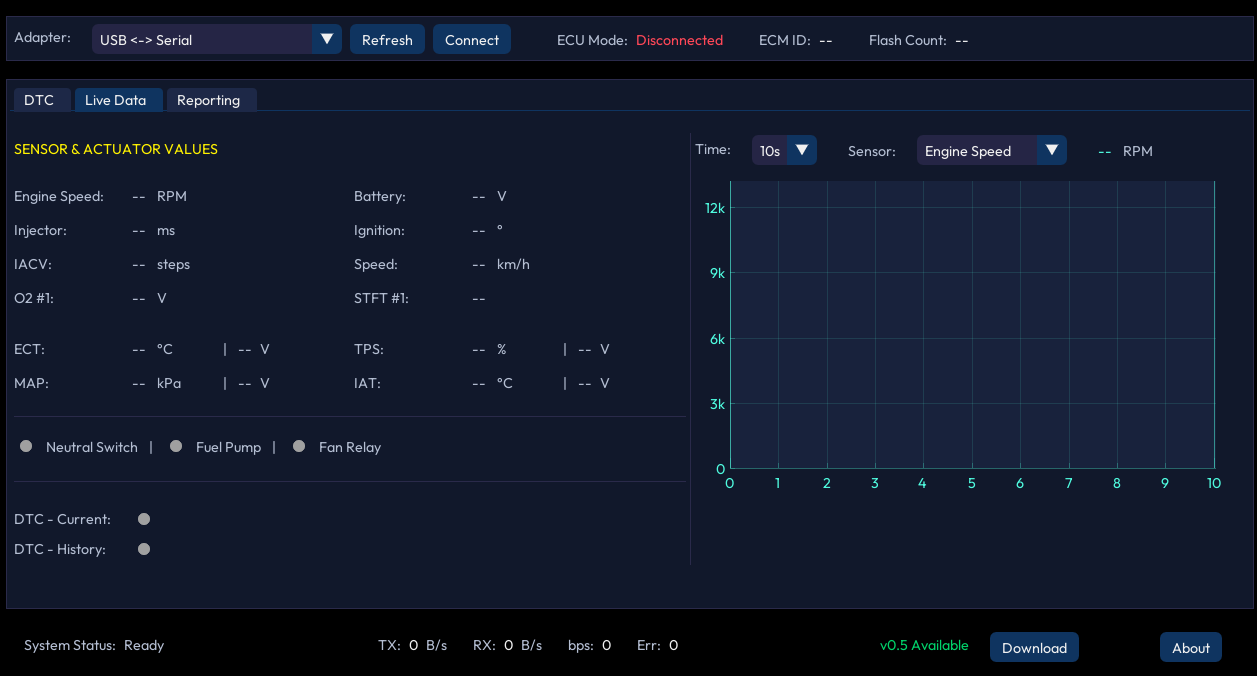
Task: Click the System Status Ready text
Action: pyautogui.click(x=94, y=645)
